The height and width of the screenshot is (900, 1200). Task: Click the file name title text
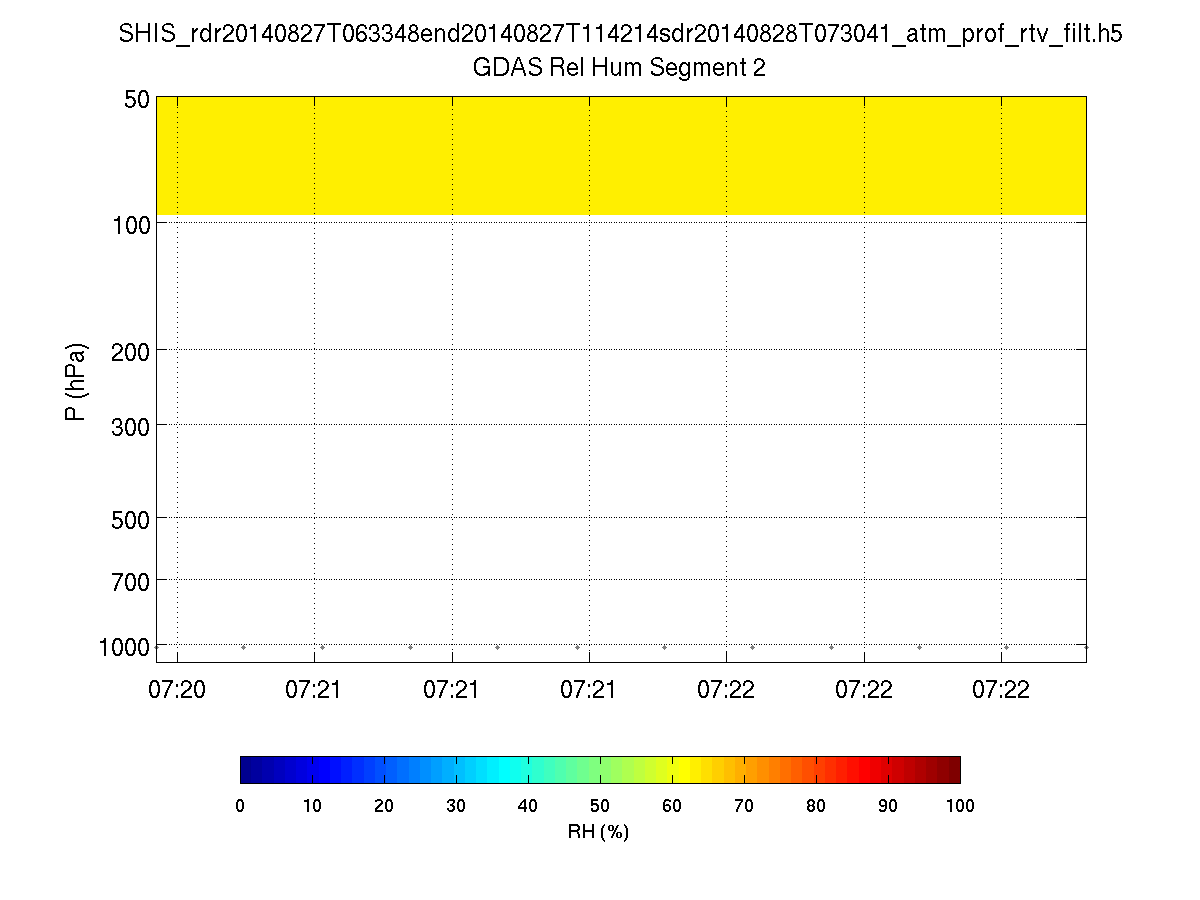(x=620, y=34)
